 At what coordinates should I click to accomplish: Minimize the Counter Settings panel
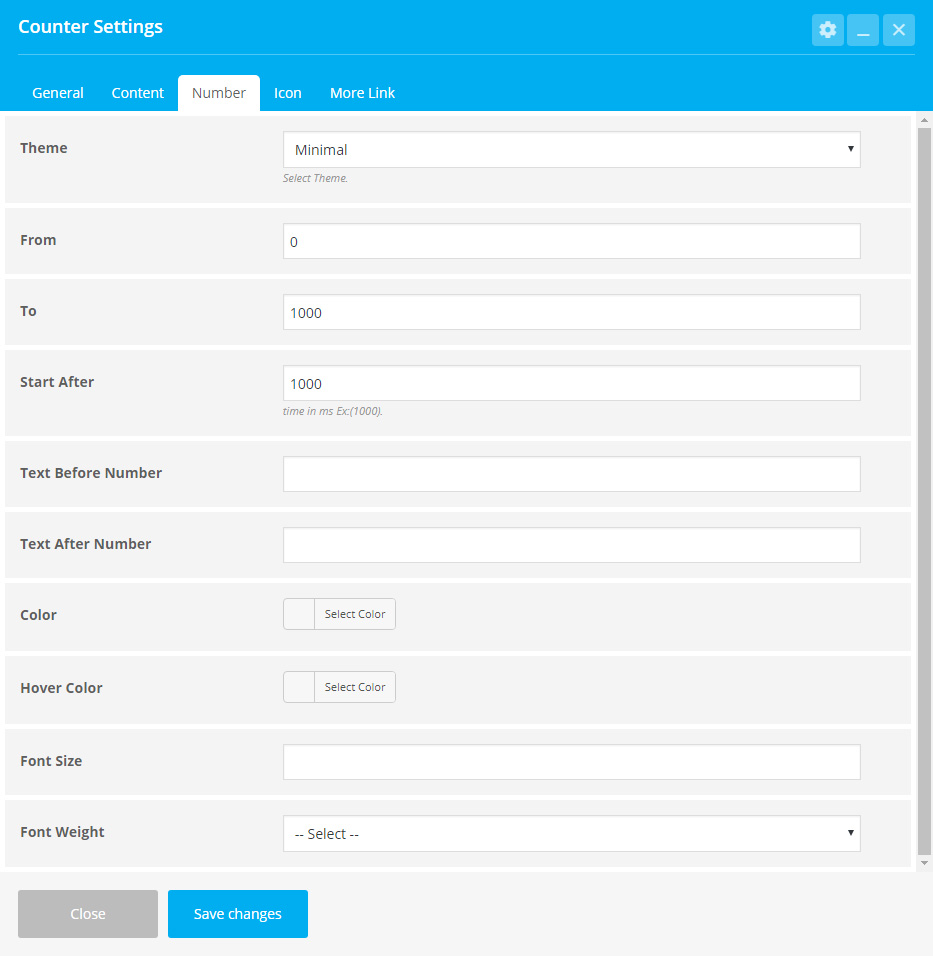coord(863,30)
